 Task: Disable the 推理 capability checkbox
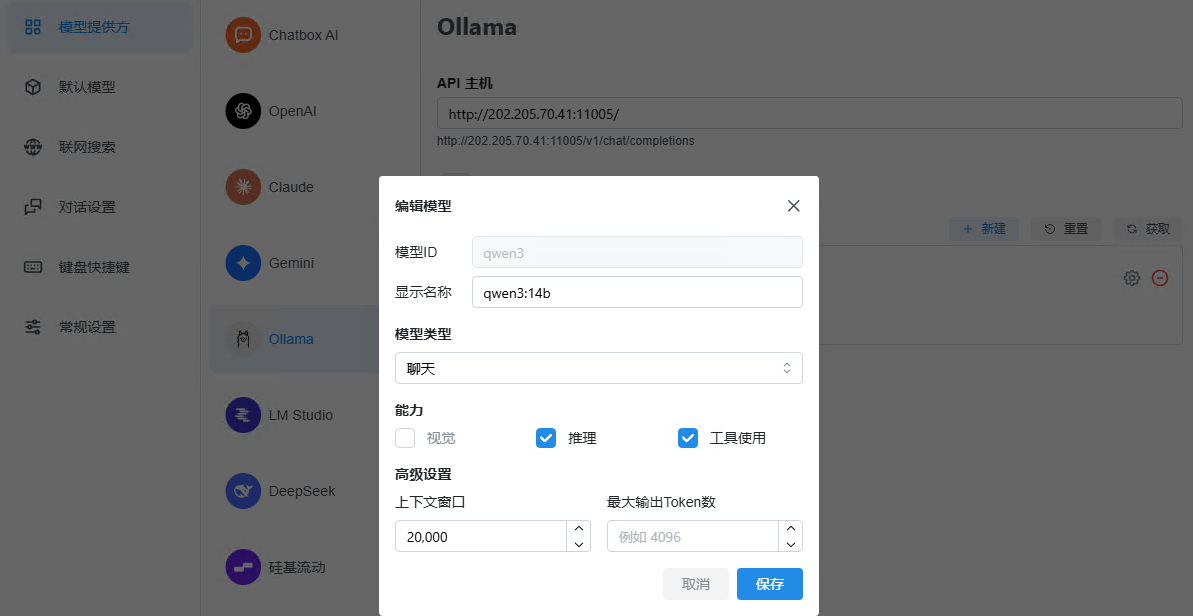(545, 438)
